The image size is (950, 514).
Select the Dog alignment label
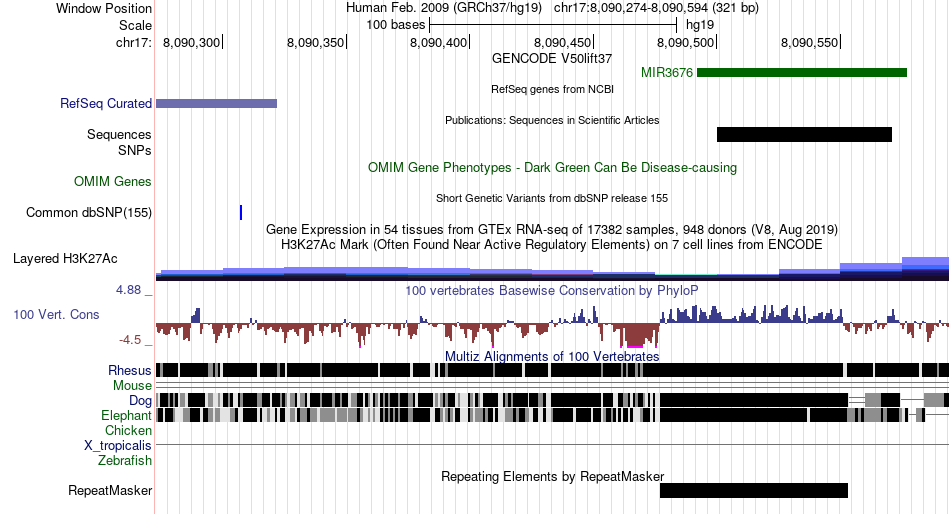pos(140,400)
